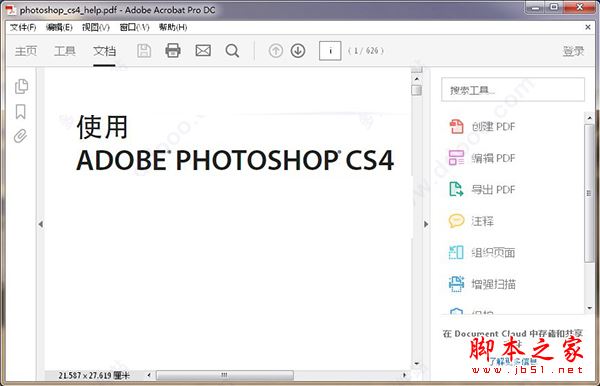
Task: Print the document using printer icon
Action: (x=173, y=50)
